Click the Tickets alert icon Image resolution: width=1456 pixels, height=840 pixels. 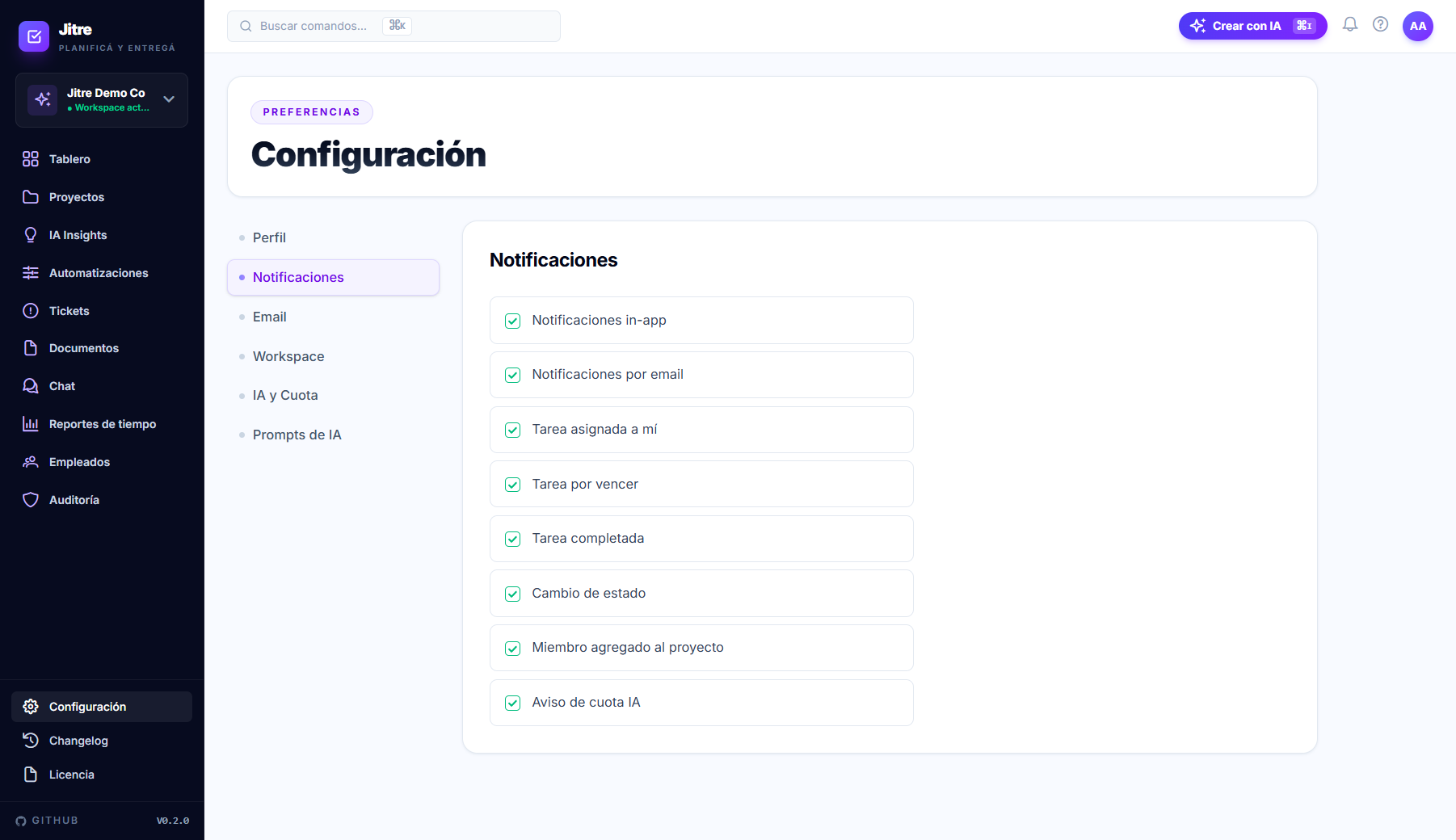pyautogui.click(x=31, y=311)
